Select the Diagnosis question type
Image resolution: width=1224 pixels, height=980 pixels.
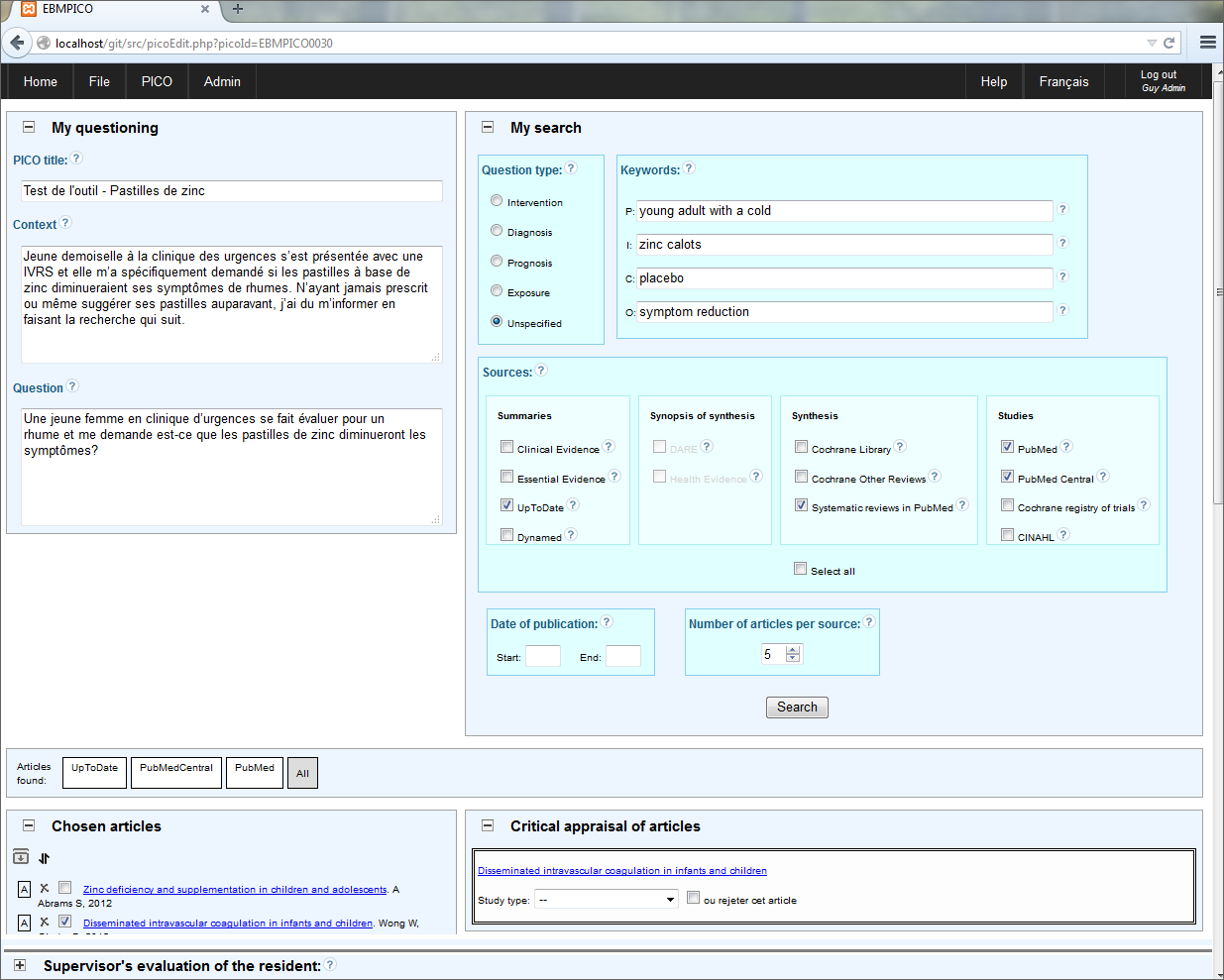(497, 229)
